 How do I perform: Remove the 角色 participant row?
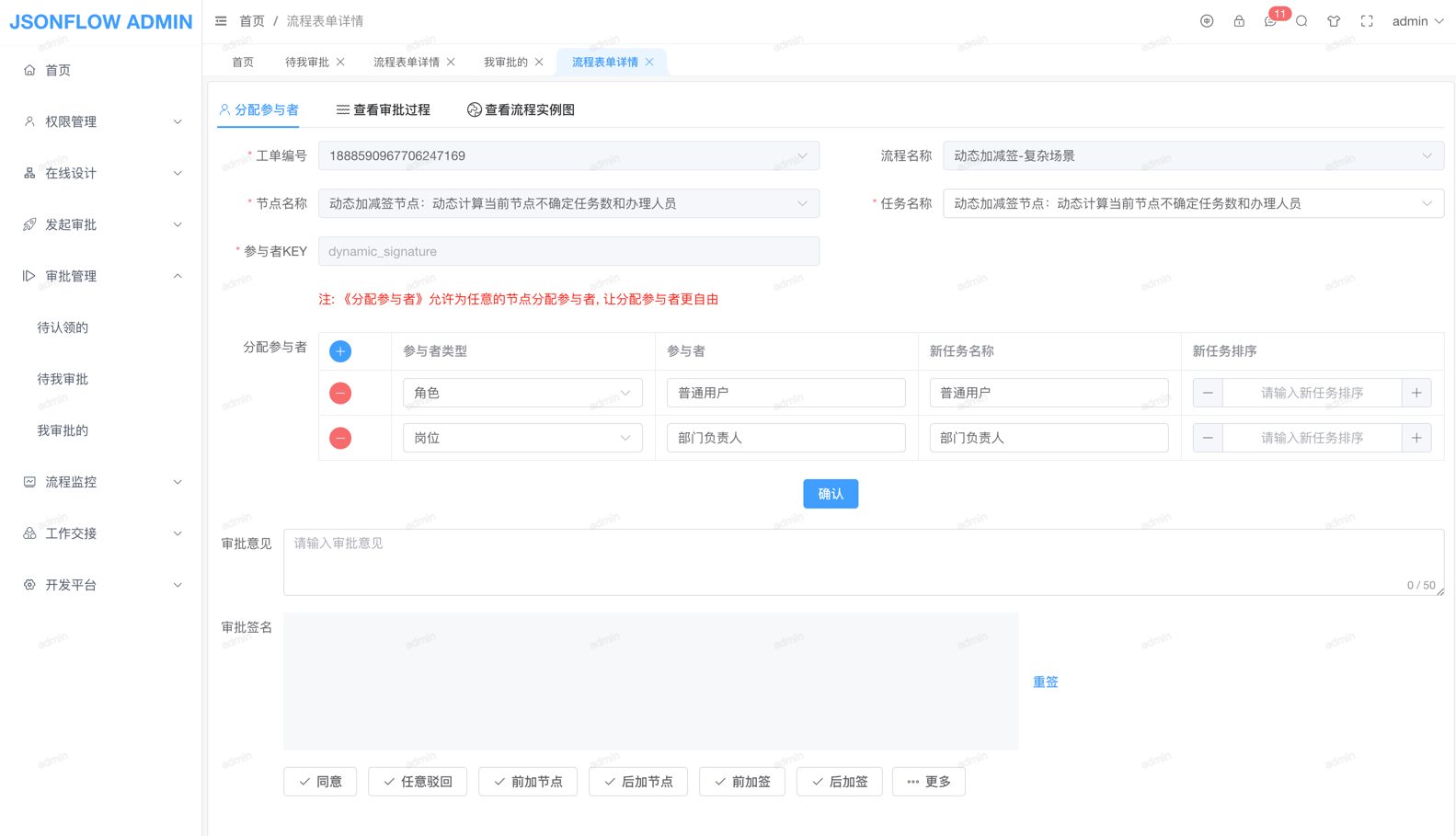point(340,393)
